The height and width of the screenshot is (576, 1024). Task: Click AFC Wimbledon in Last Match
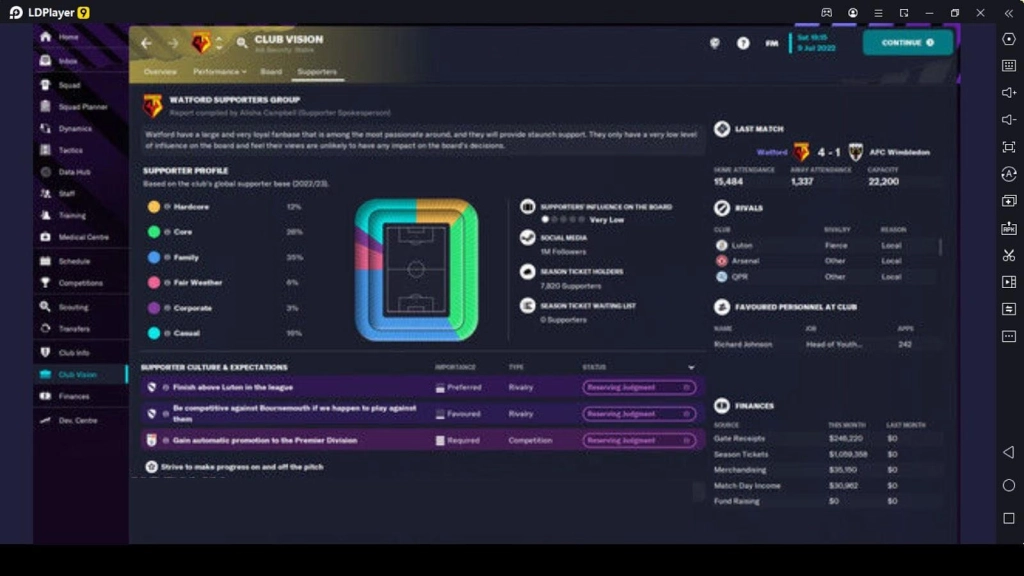(899, 152)
